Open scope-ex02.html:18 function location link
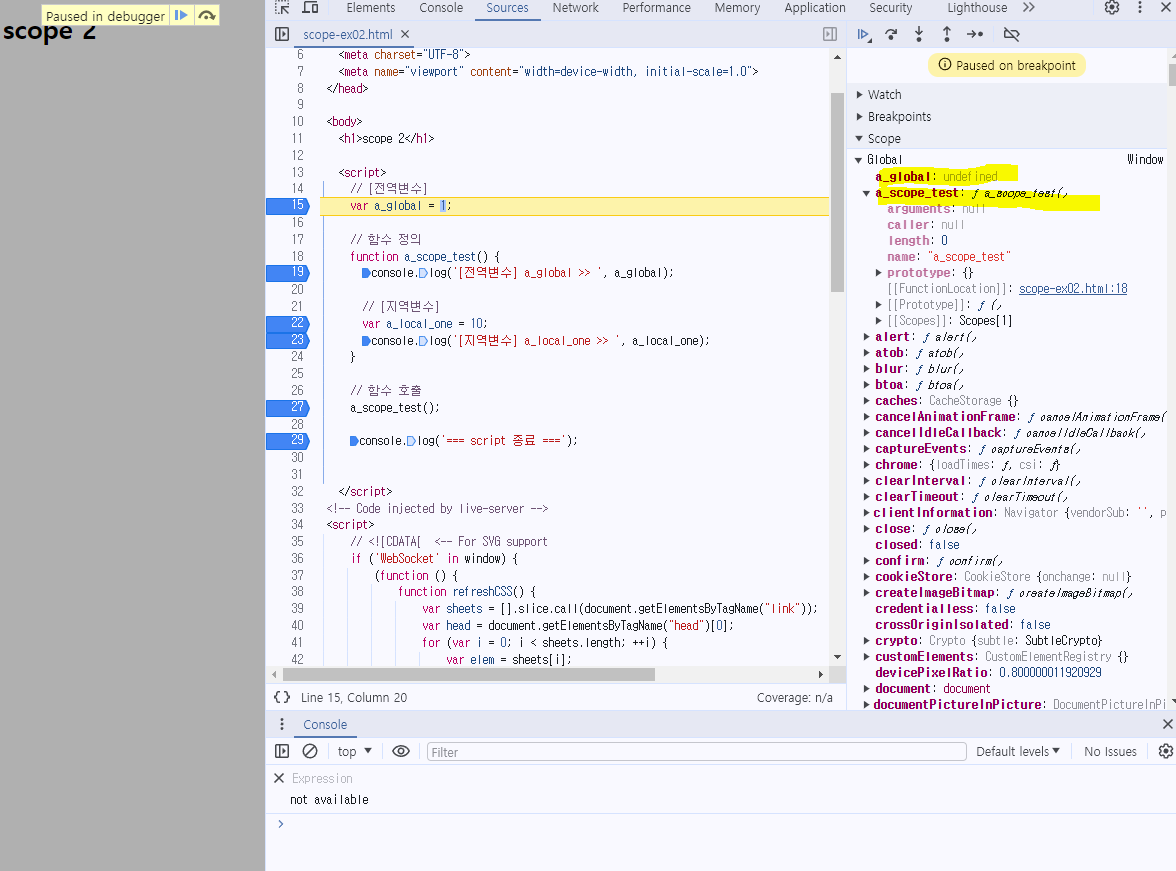This screenshot has height=871, width=1176. coord(1072,289)
